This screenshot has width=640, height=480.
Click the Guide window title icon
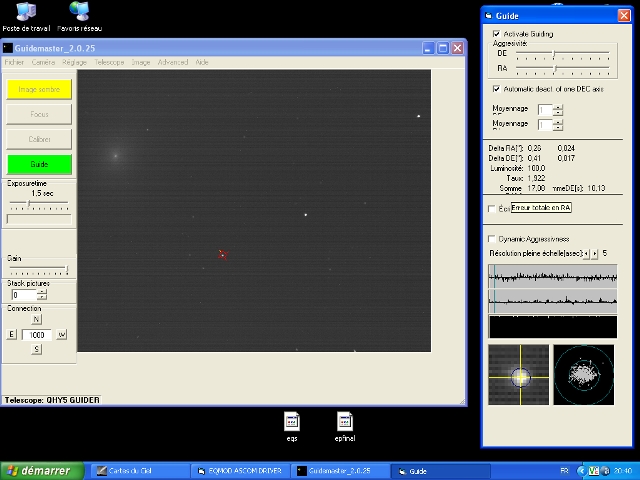click(489, 16)
